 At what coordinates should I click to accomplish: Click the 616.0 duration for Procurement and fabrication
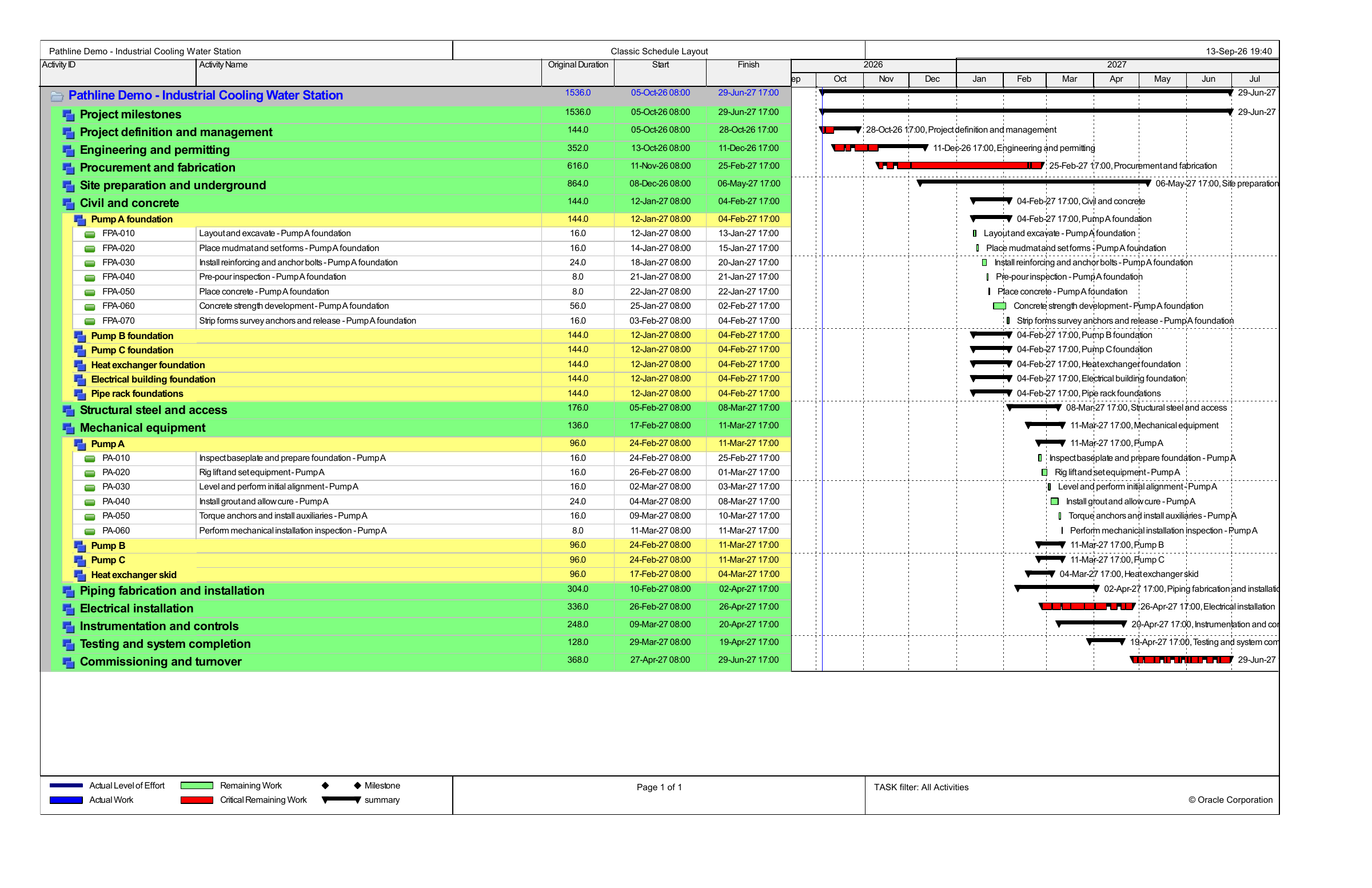coord(577,166)
